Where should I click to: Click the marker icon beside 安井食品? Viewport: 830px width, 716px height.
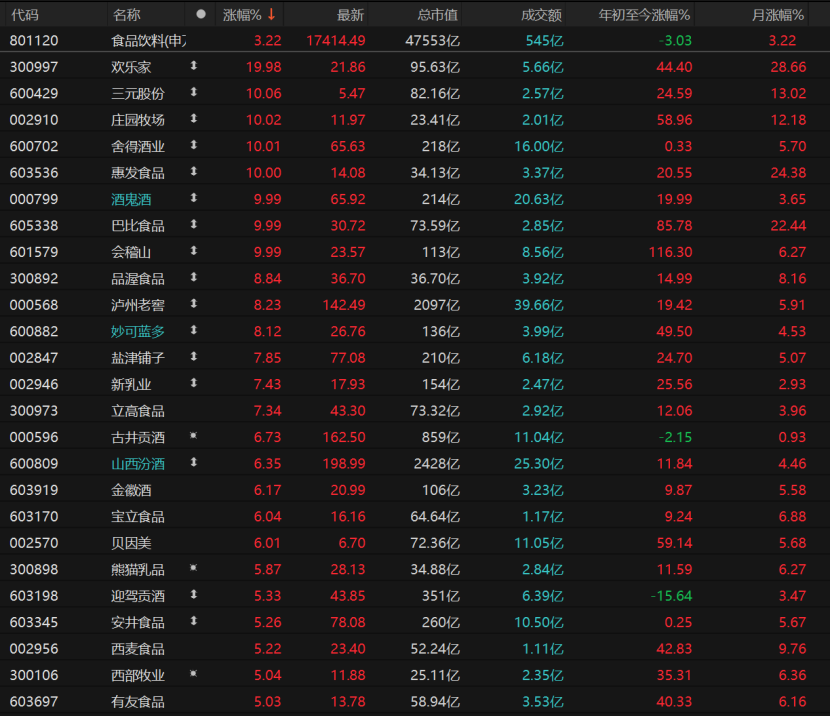[x=194, y=621]
